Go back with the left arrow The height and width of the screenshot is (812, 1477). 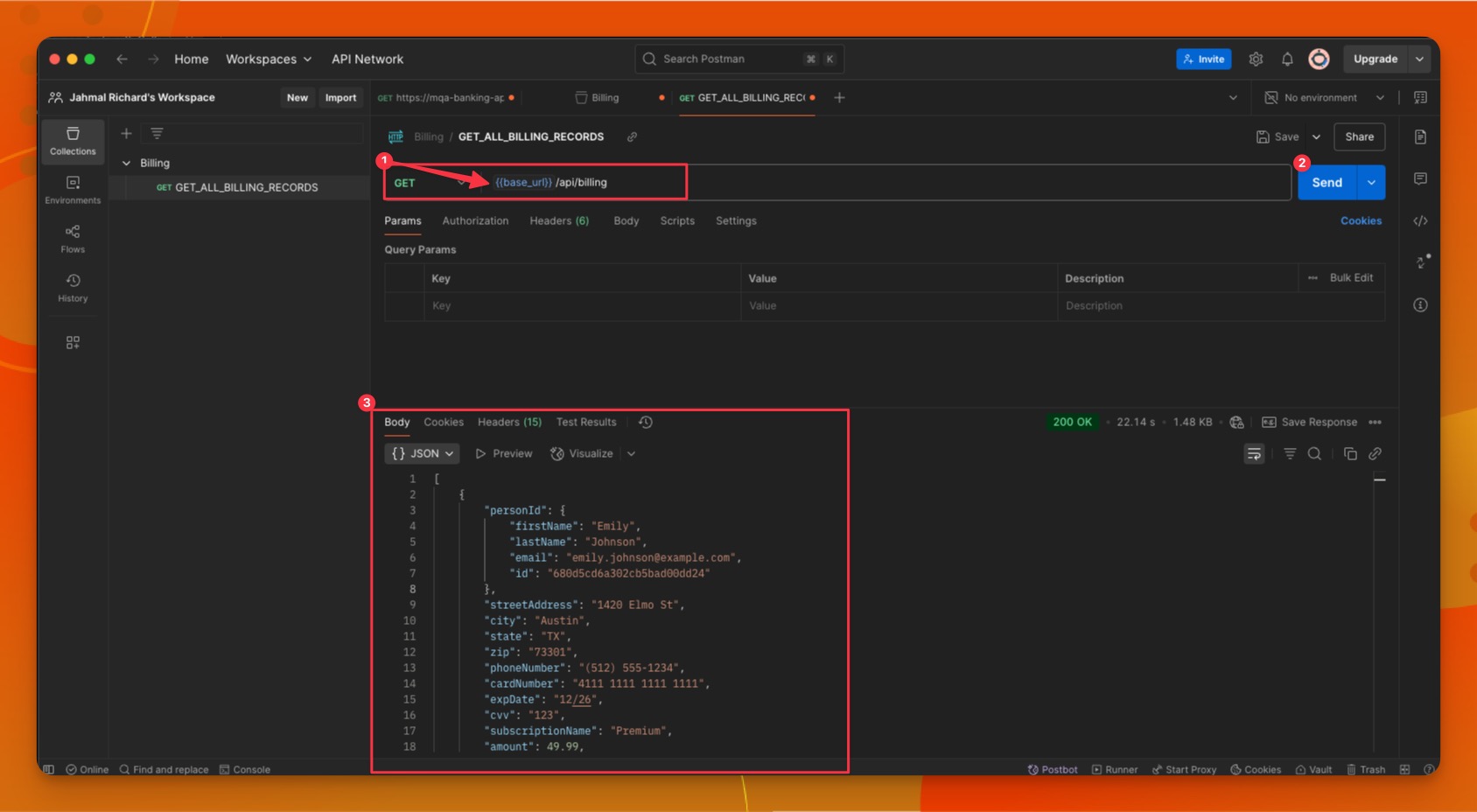point(122,59)
